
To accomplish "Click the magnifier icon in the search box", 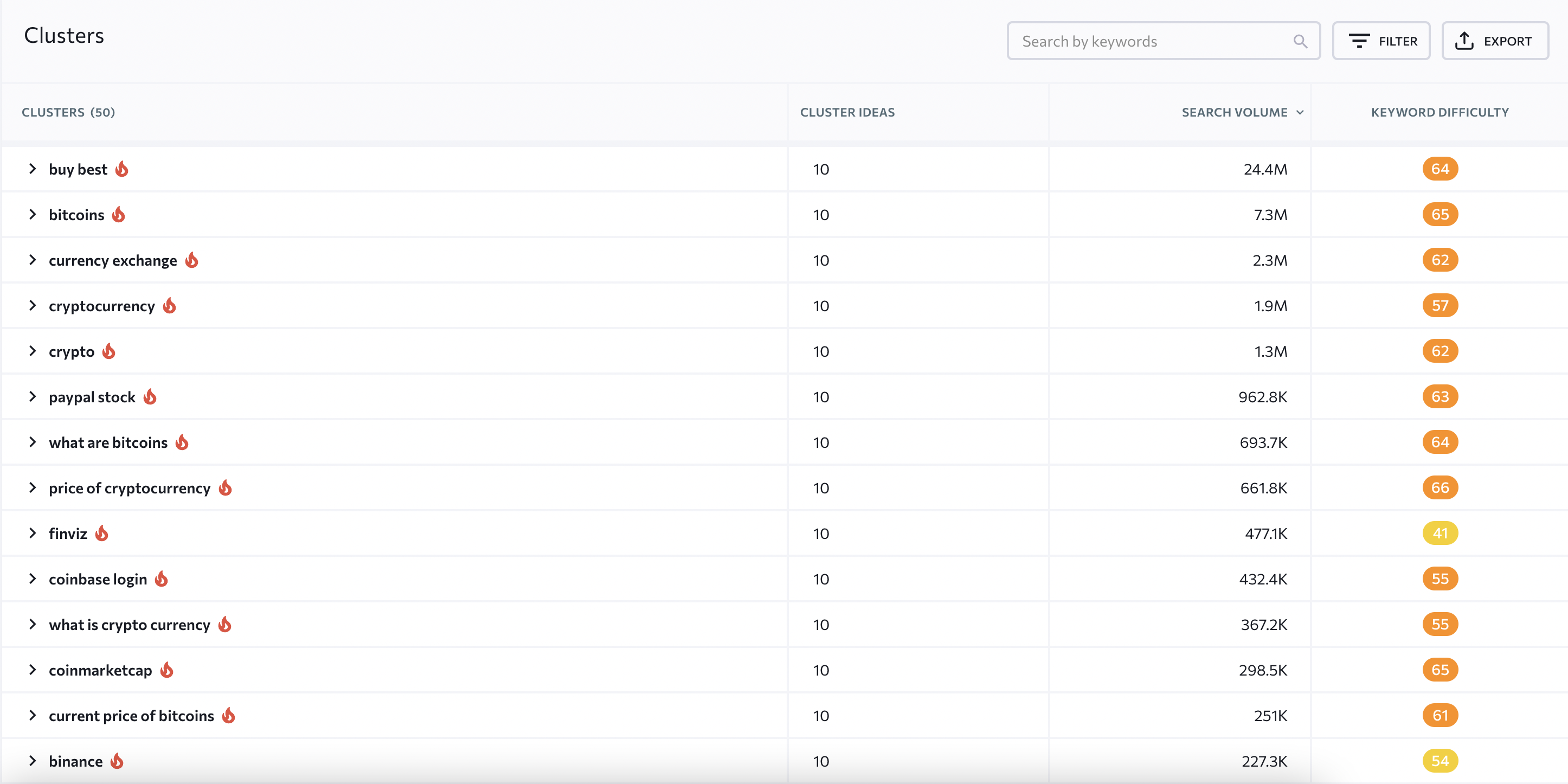I will tap(1300, 41).
